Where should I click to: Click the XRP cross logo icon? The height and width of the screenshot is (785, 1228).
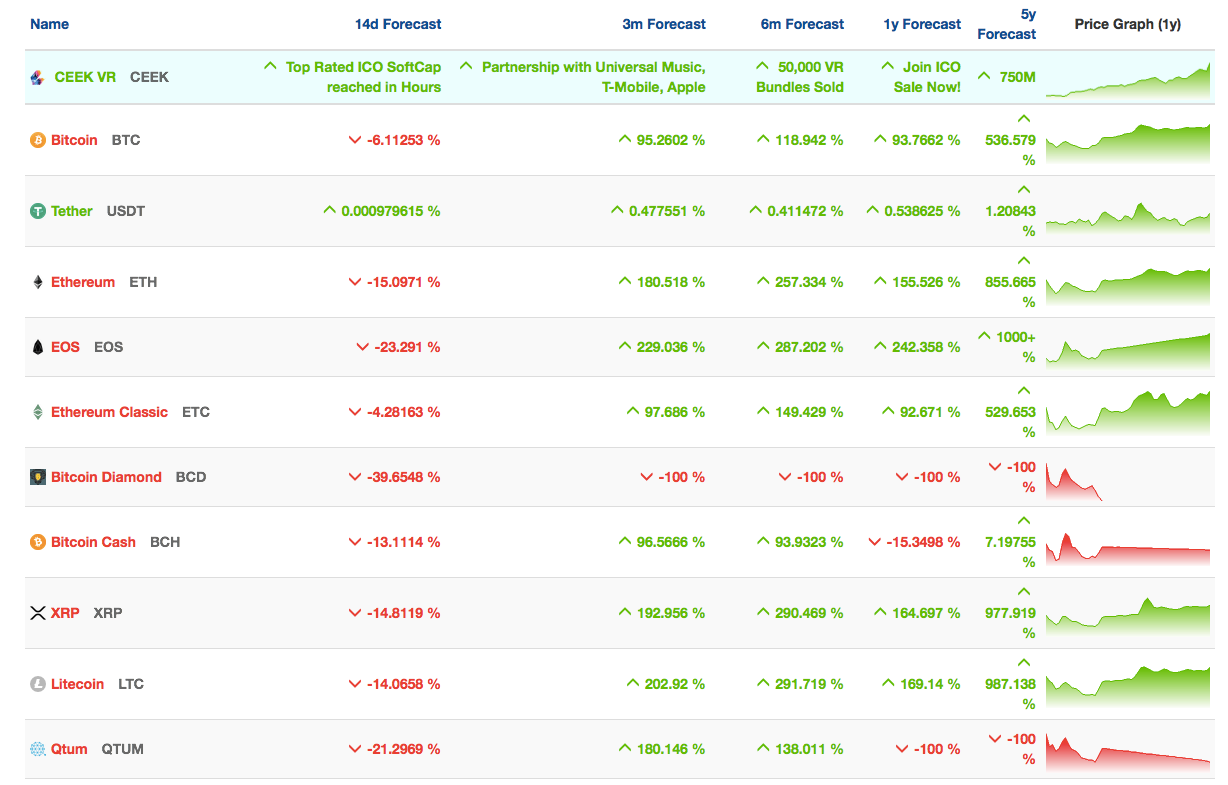[38, 613]
